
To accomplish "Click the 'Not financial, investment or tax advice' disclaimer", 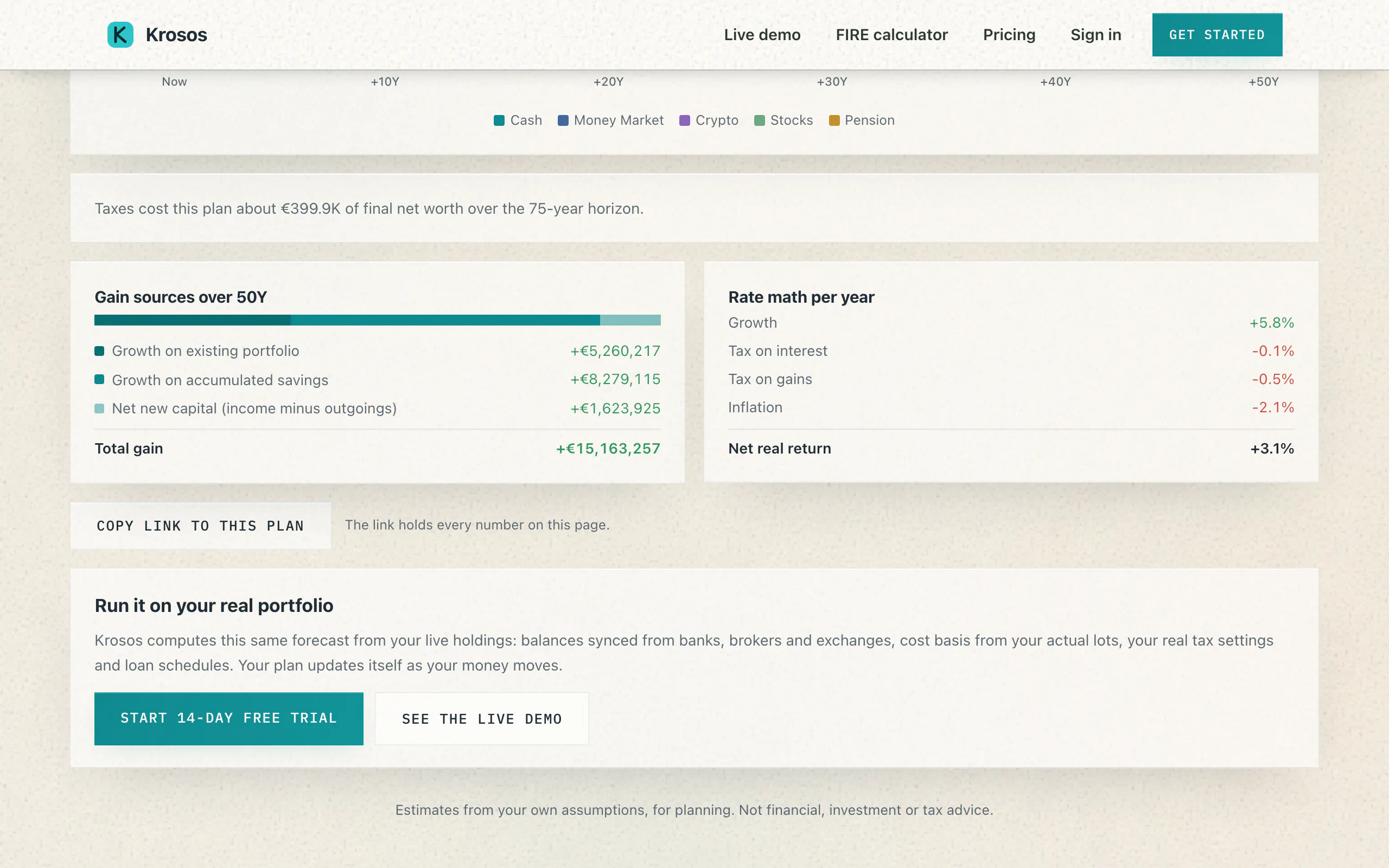I will click(865, 810).
